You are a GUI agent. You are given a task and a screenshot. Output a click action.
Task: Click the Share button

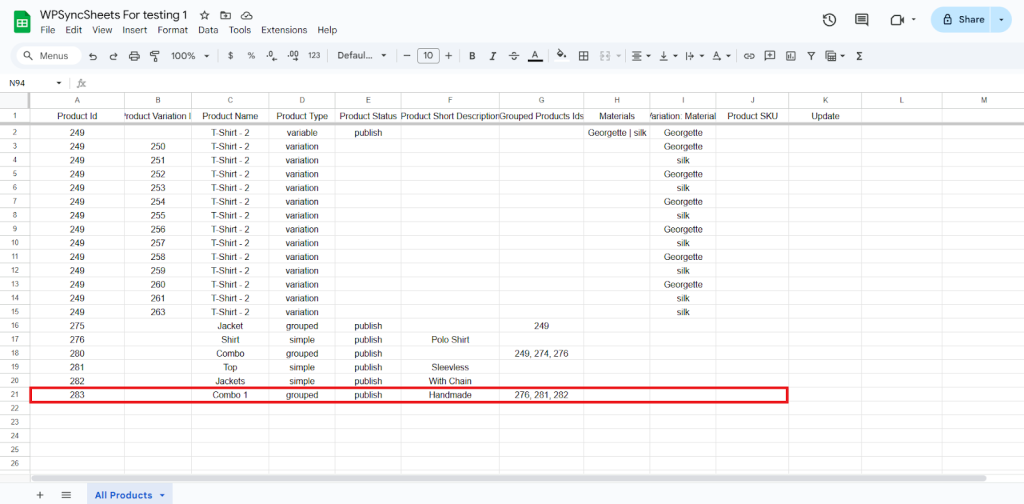tap(962, 20)
